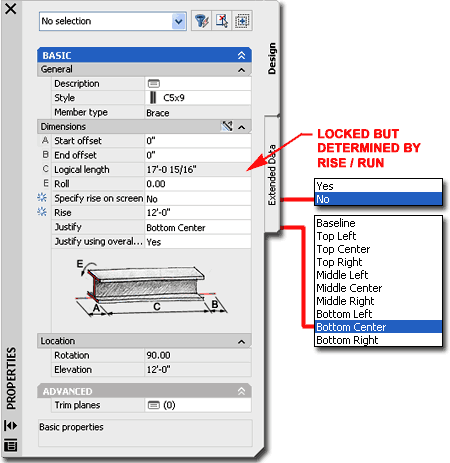This screenshot has width=450, height=463.
Task: Open the Description edit icon
Action: [154, 83]
